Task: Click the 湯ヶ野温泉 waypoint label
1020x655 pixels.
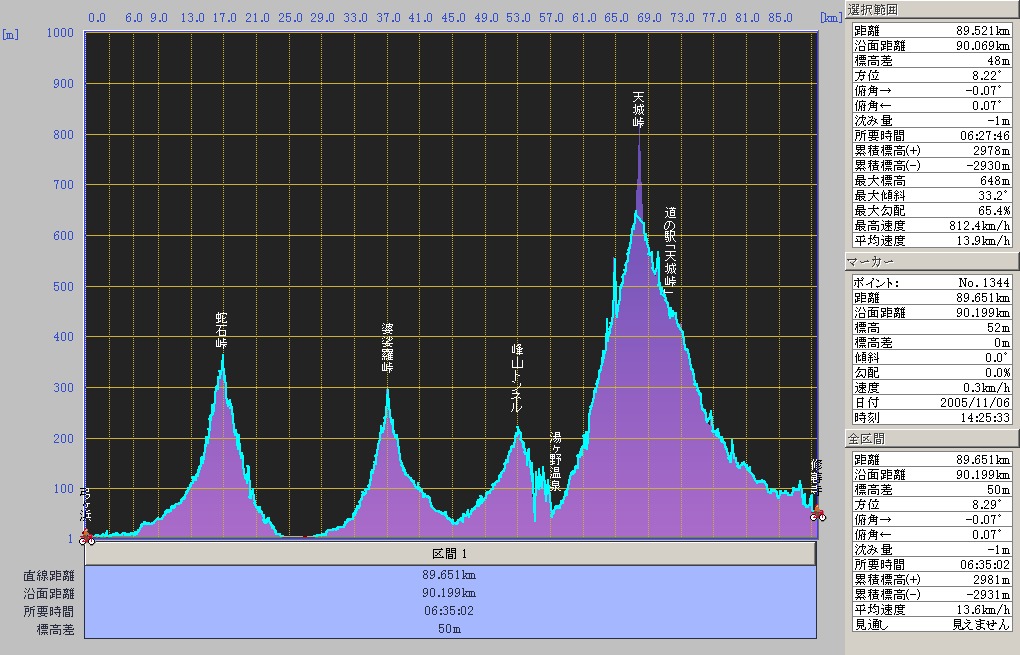Action: (556, 460)
